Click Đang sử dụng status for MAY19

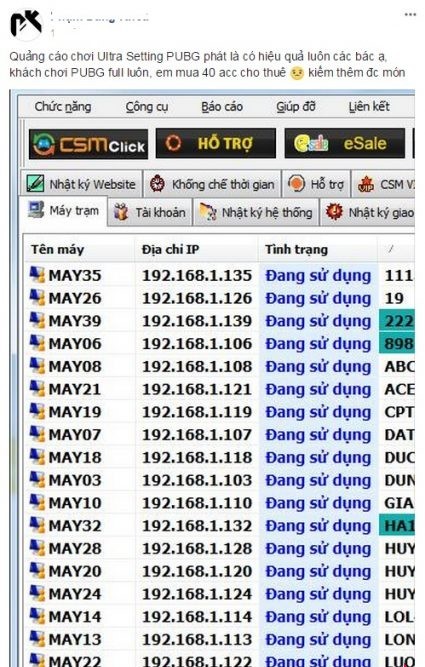click(x=318, y=412)
